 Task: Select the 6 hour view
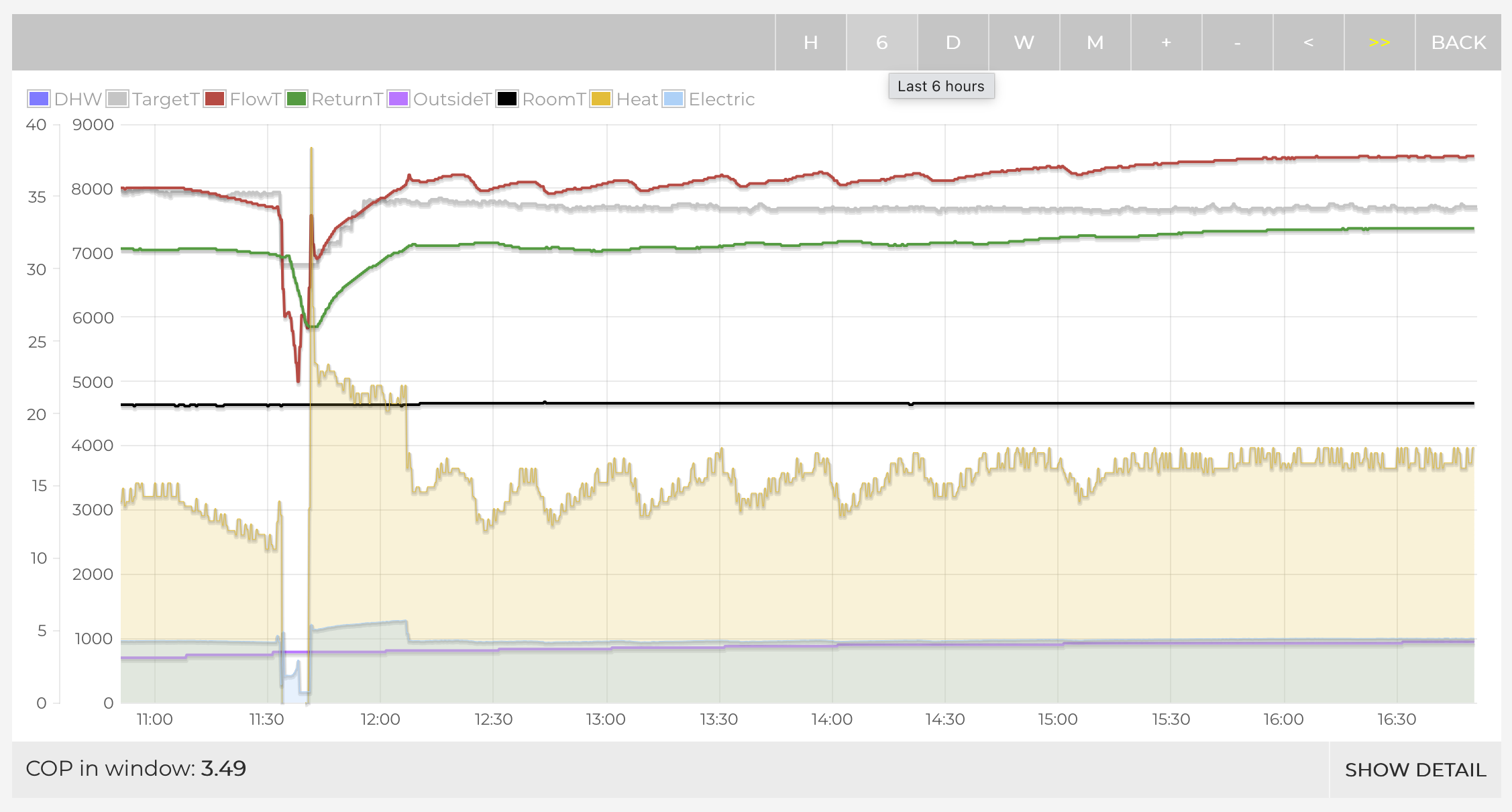coord(881,42)
